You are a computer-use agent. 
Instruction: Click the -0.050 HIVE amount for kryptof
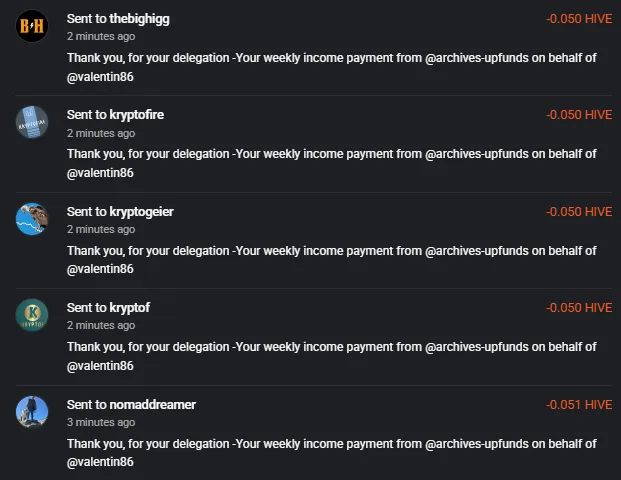point(579,308)
